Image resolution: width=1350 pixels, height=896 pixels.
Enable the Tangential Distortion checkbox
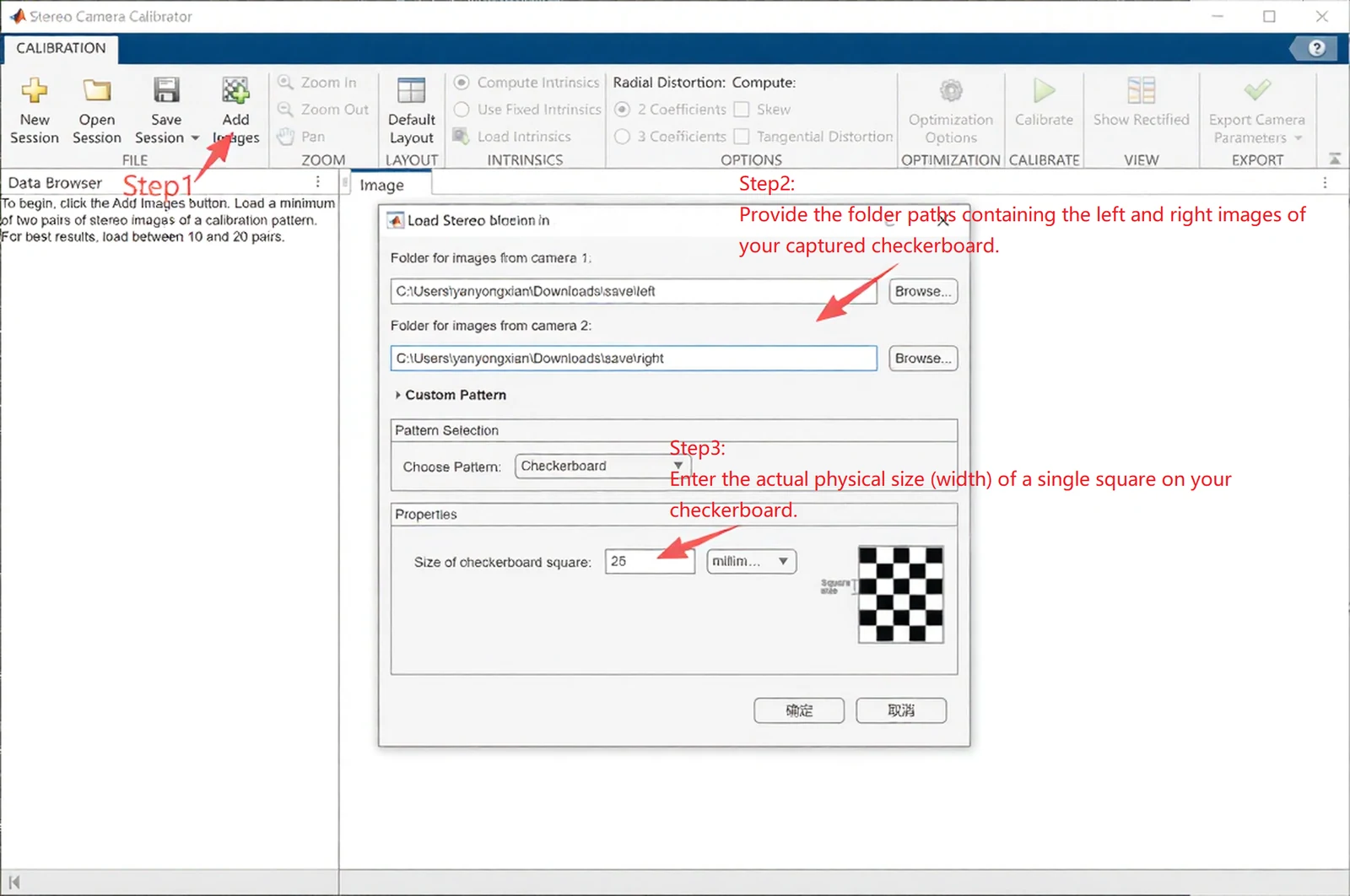pos(742,137)
